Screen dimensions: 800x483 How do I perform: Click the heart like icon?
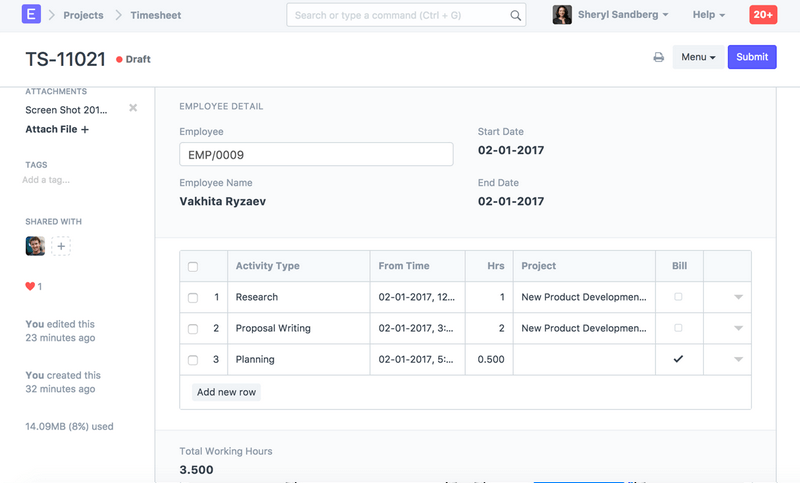click(x=30, y=287)
